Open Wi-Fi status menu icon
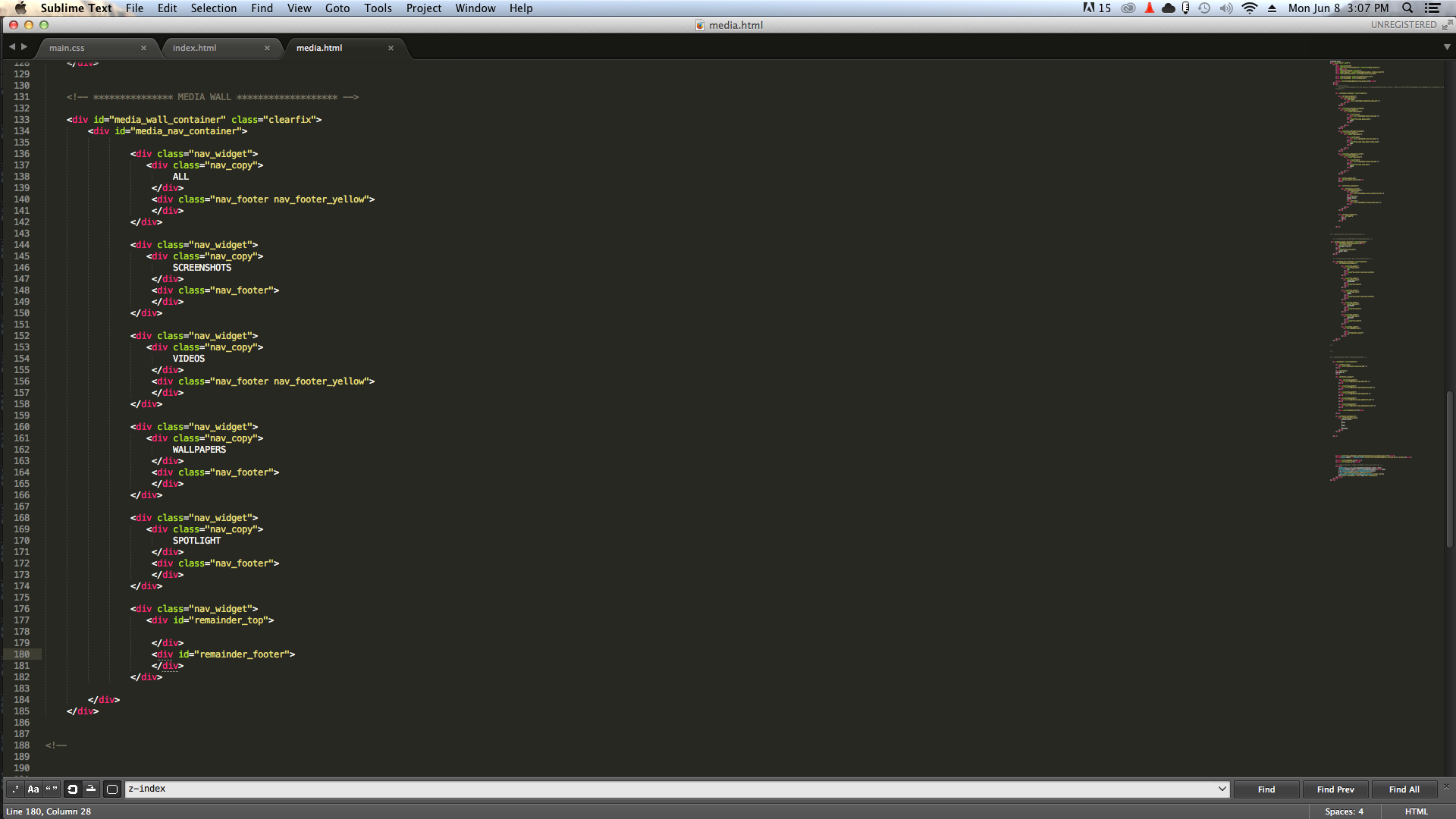 click(1250, 8)
